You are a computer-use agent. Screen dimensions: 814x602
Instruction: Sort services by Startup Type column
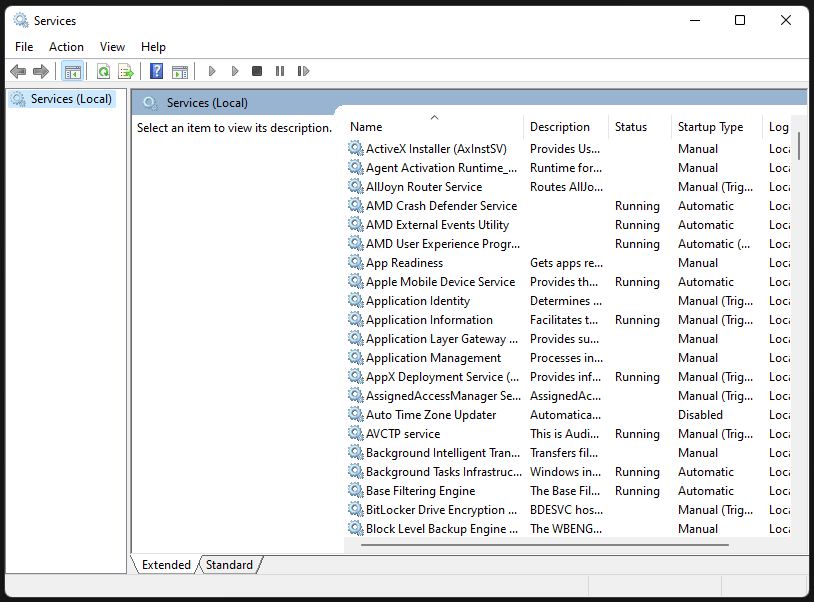(x=710, y=127)
